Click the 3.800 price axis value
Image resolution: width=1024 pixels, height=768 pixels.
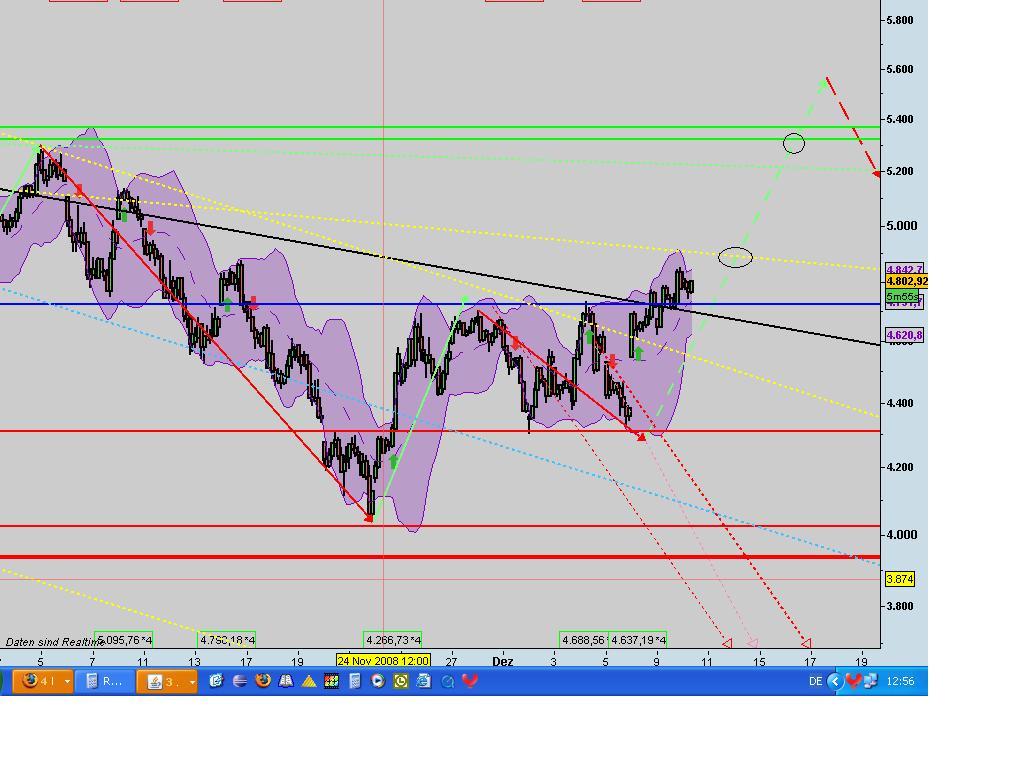[x=900, y=606]
